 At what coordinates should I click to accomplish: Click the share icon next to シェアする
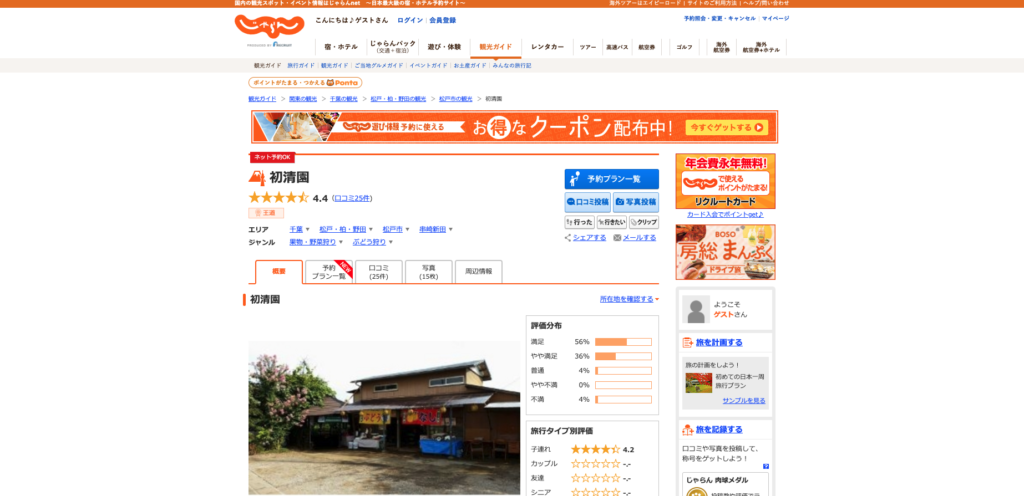[568, 238]
